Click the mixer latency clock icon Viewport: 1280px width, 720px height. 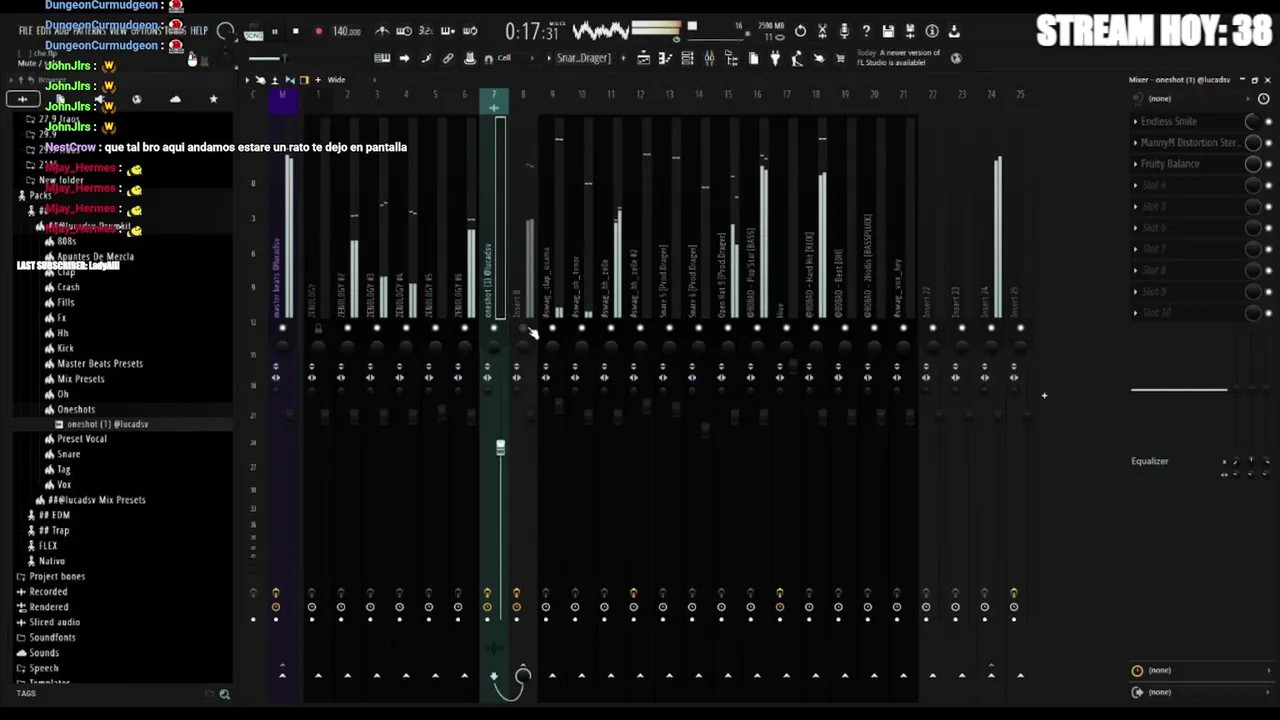click(x=1263, y=98)
